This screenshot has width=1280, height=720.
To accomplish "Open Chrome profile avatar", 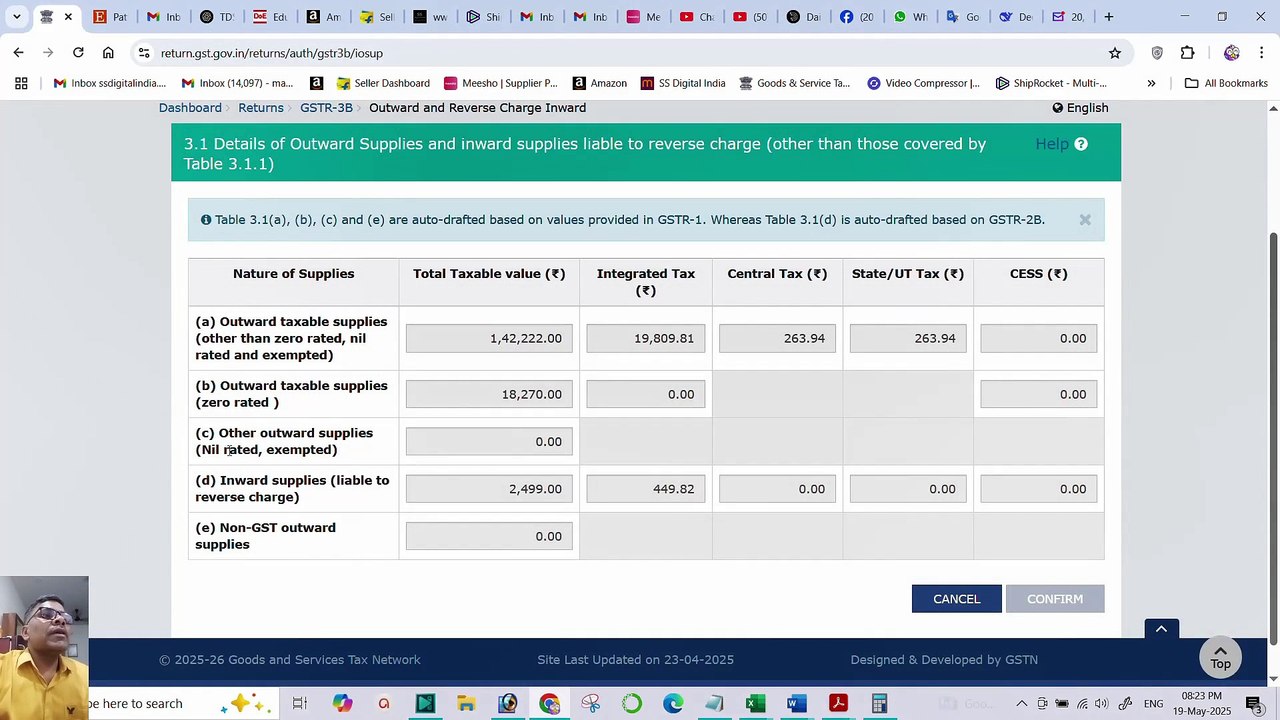I will [x=1231, y=53].
